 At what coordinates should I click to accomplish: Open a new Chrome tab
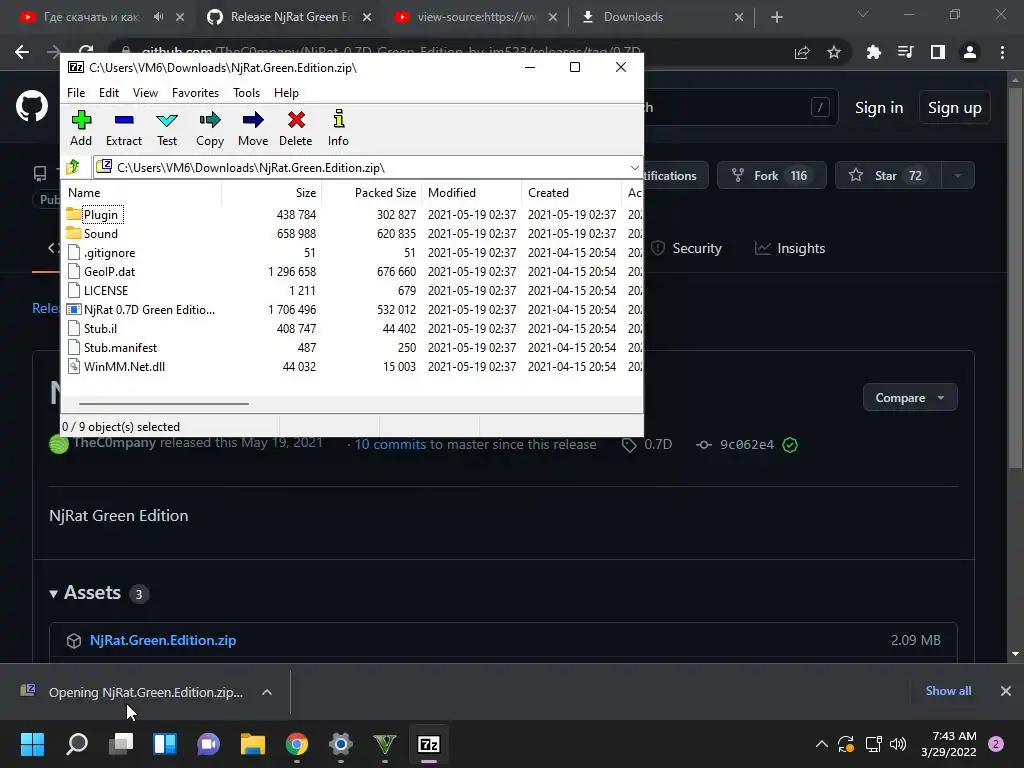(x=776, y=17)
